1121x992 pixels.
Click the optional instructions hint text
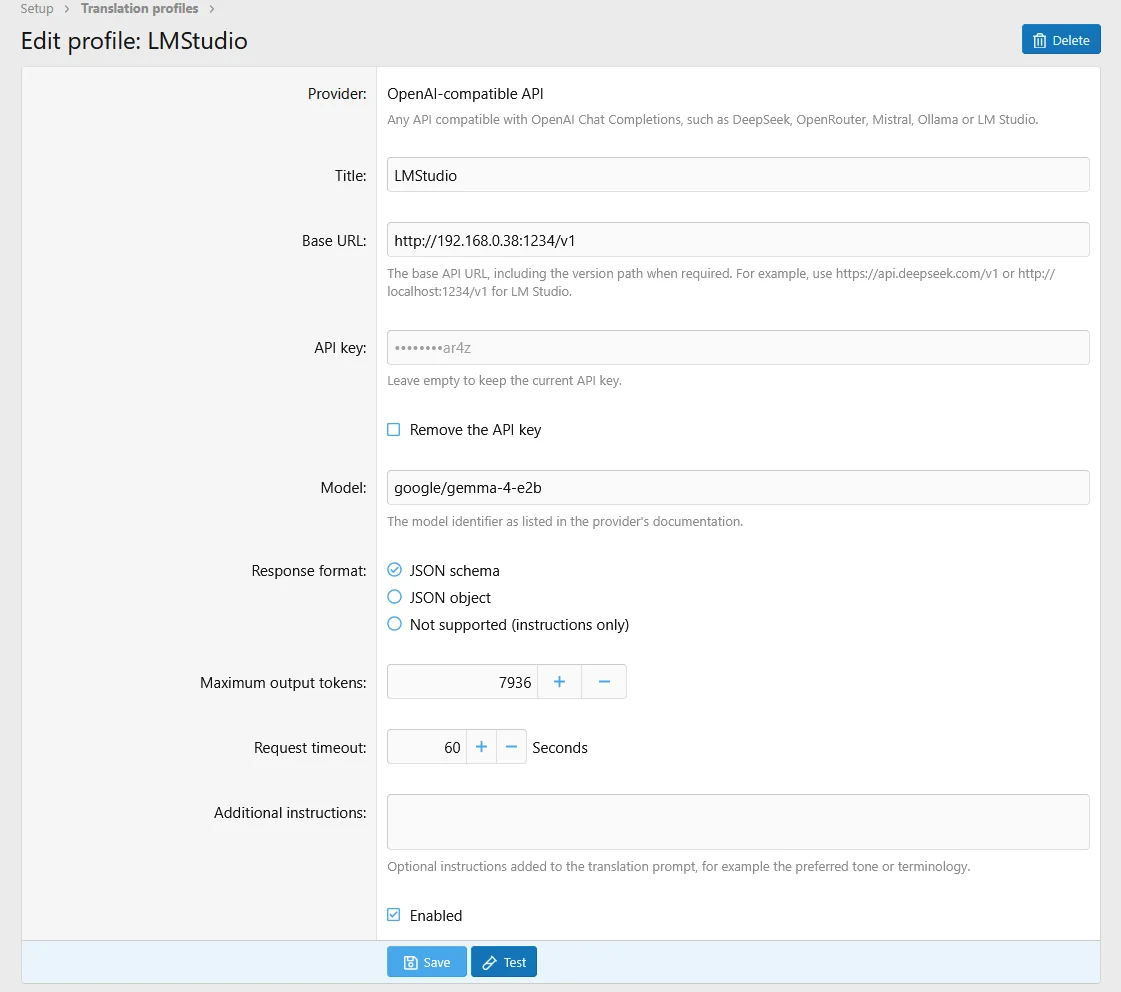click(x=678, y=867)
